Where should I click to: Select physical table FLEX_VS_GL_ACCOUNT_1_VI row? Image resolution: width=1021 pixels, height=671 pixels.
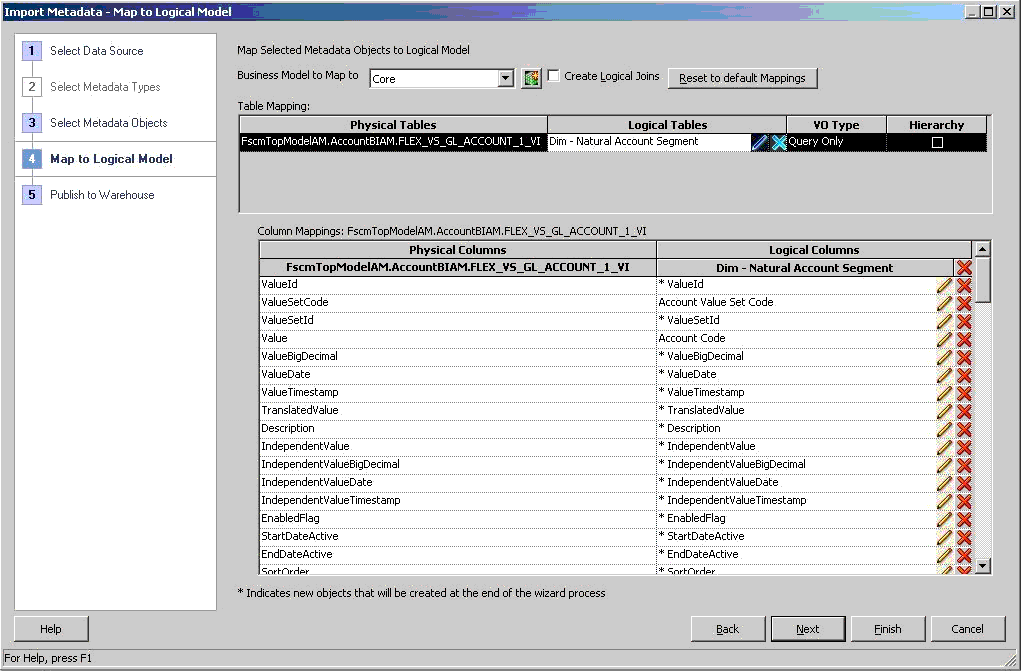point(393,142)
